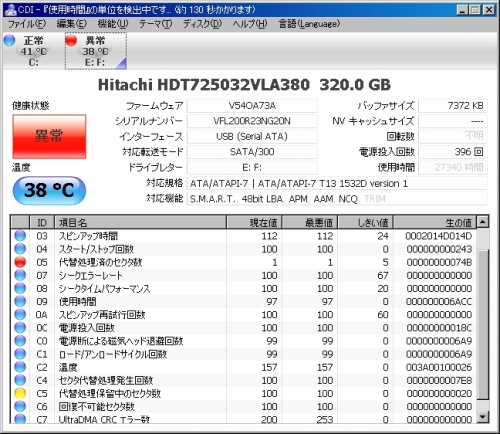This screenshot has width=500, height=434.
Task: Click the ID column header
Action: [42, 222]
